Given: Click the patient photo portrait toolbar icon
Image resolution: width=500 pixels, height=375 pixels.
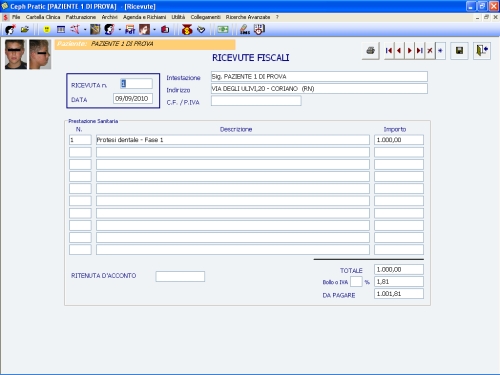Looking at the screenshot, I should coord(144,30).
